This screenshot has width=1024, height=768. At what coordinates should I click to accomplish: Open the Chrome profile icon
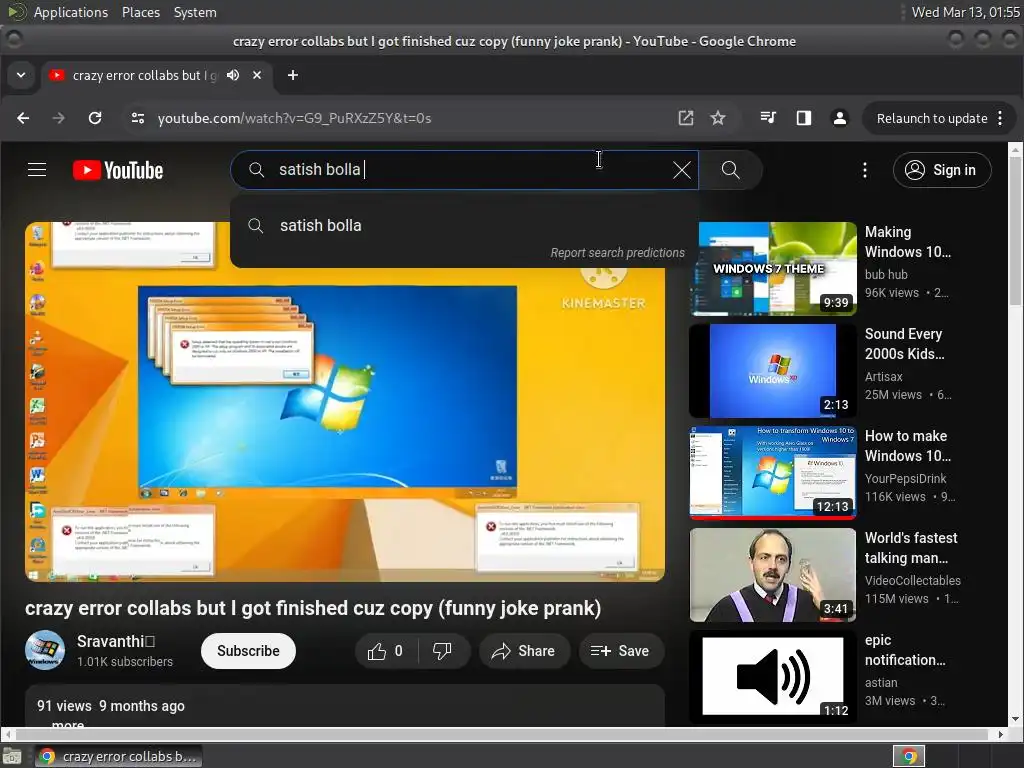[840, 118]
